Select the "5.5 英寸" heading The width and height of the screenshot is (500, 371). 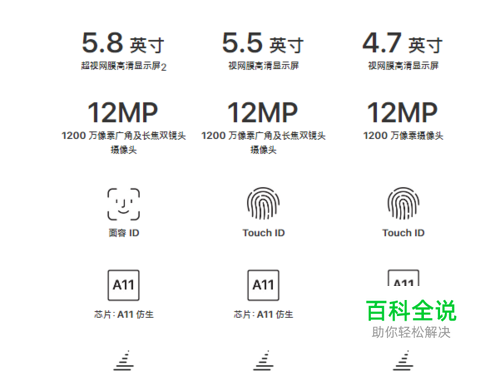[x=263, y=43]
